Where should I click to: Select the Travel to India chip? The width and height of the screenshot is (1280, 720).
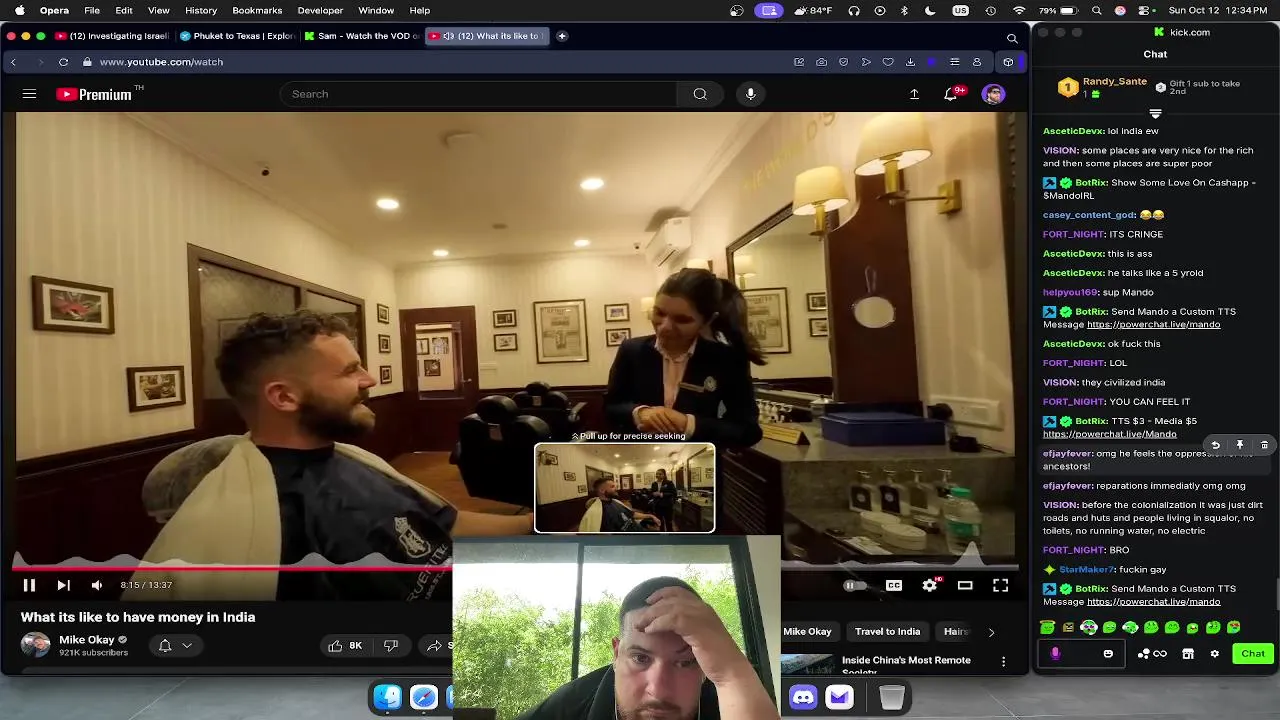point(887,632)
